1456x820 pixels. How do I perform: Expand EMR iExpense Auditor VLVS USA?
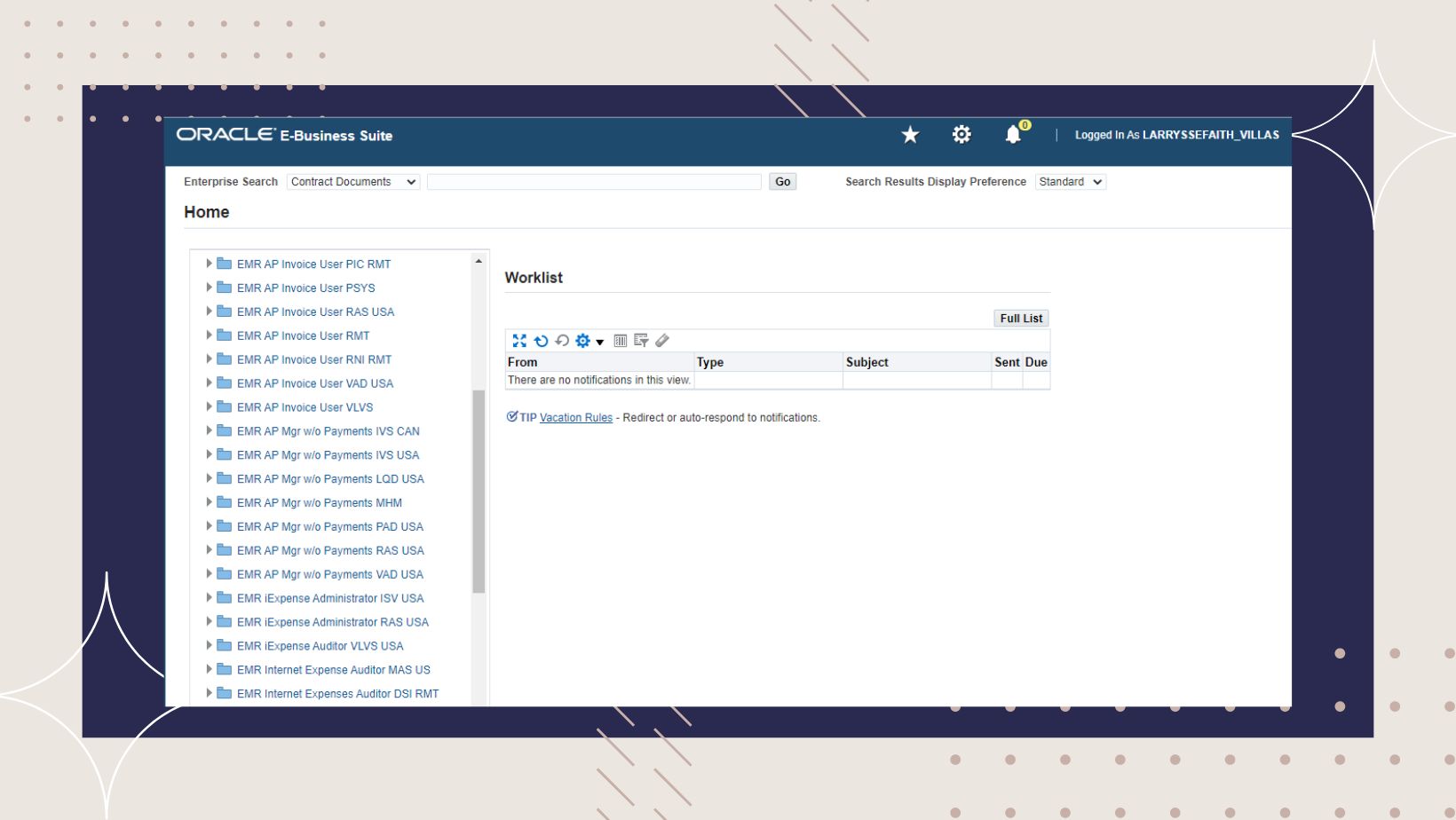pos(210,646)
